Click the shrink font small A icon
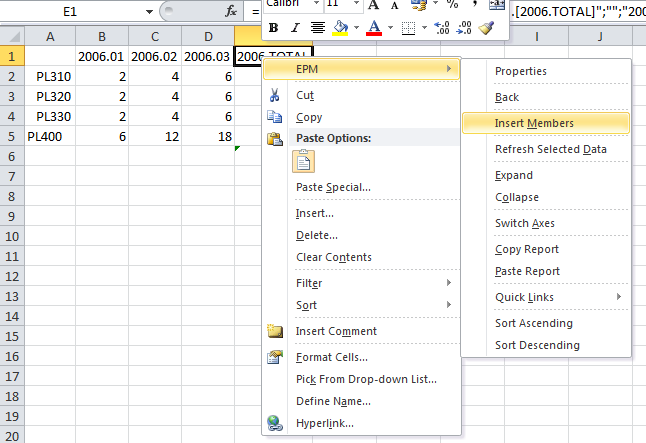 point(394,5)
